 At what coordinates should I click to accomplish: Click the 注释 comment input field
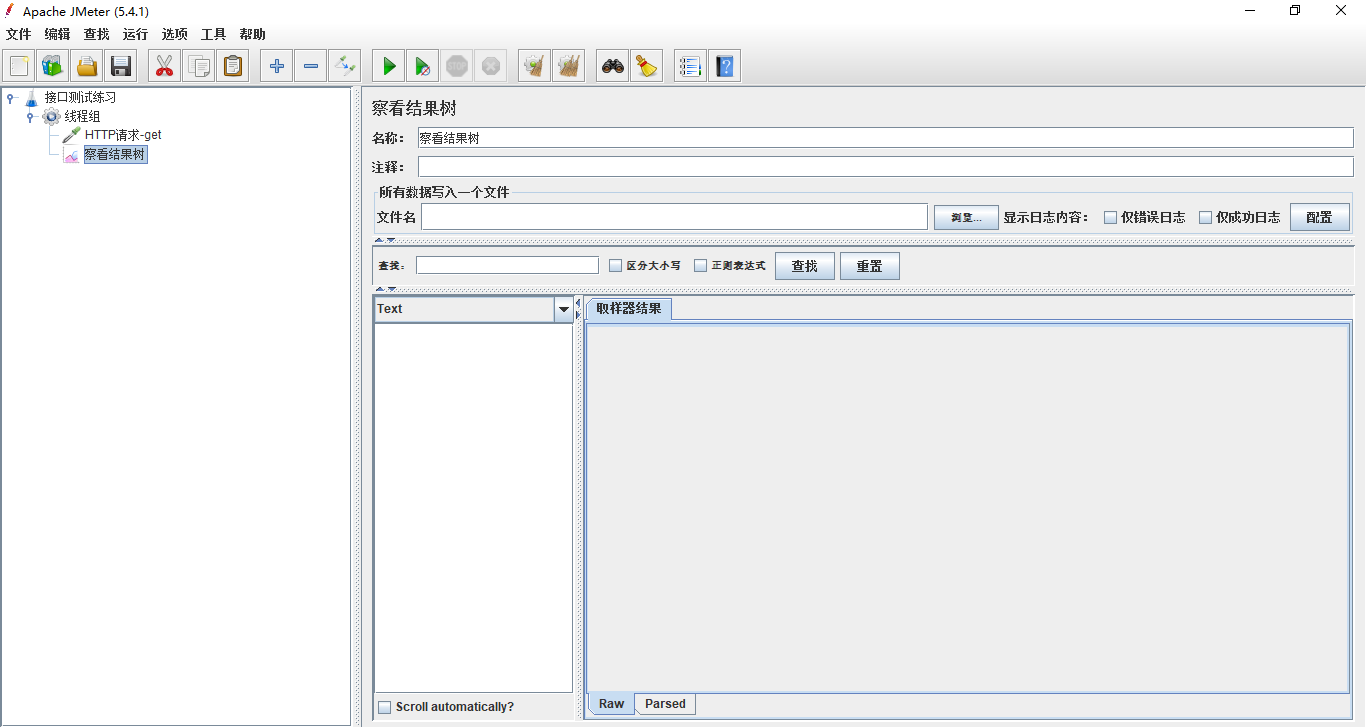click(886, 167)
